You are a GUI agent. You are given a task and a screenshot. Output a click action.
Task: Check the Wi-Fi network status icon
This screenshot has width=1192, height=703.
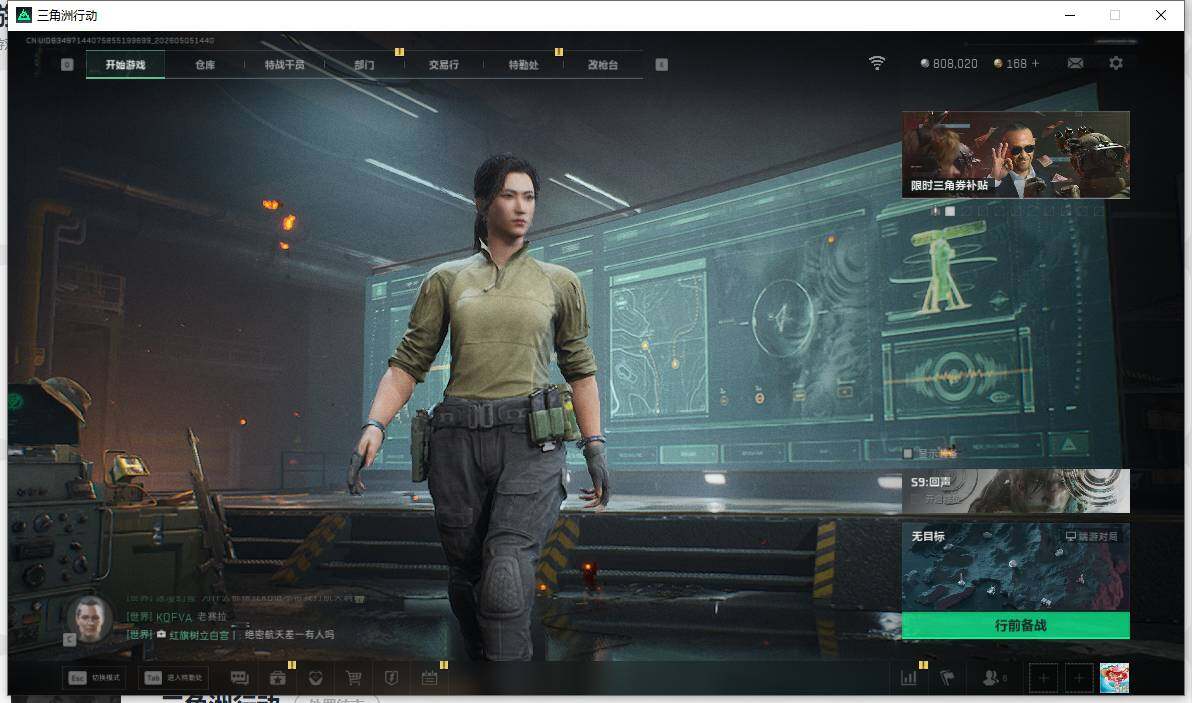(877, 63)
